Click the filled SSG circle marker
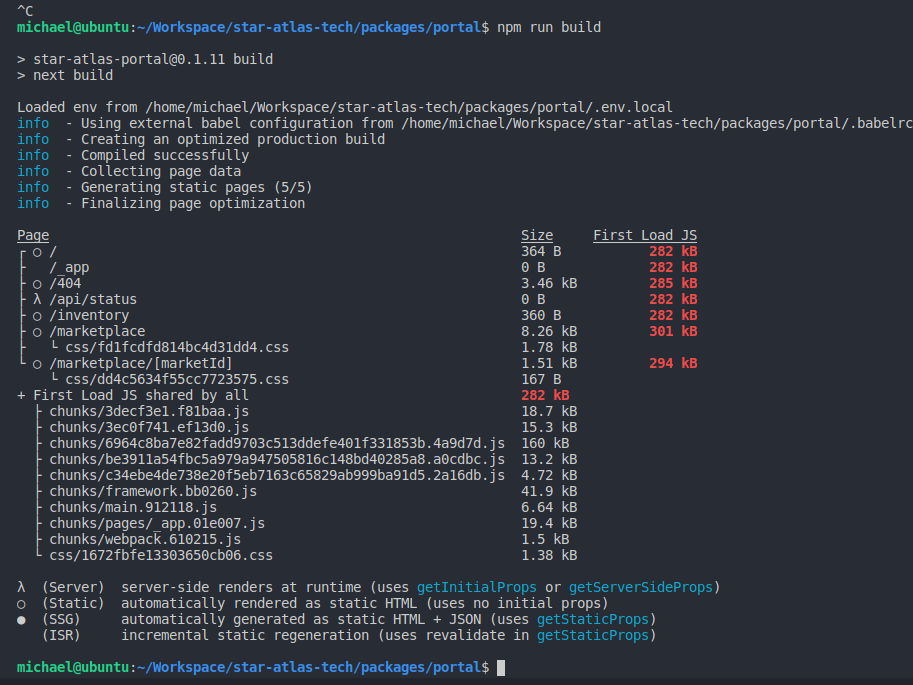This screenshot has height=685, width=913. tap(22, 620)
